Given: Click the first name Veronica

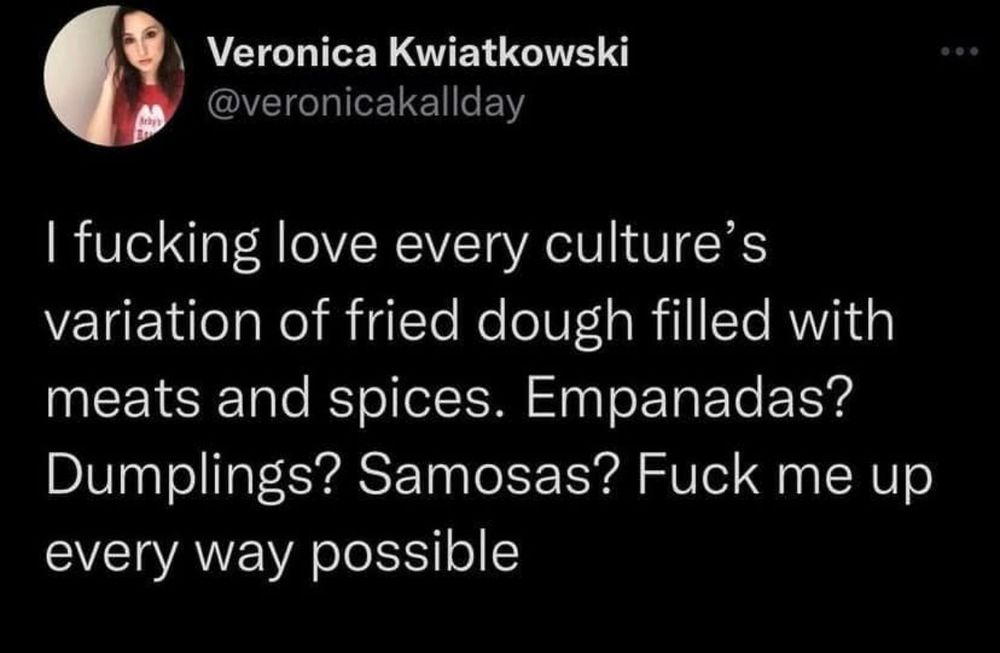Looking at the screenshot, I should [293, 52].
